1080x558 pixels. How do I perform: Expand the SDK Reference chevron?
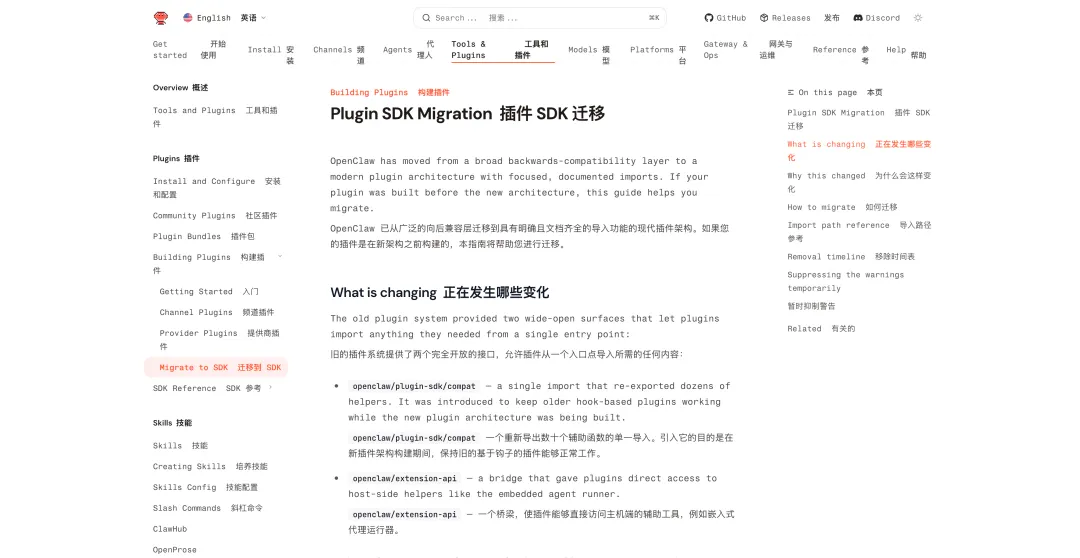(x=271, y=387)
